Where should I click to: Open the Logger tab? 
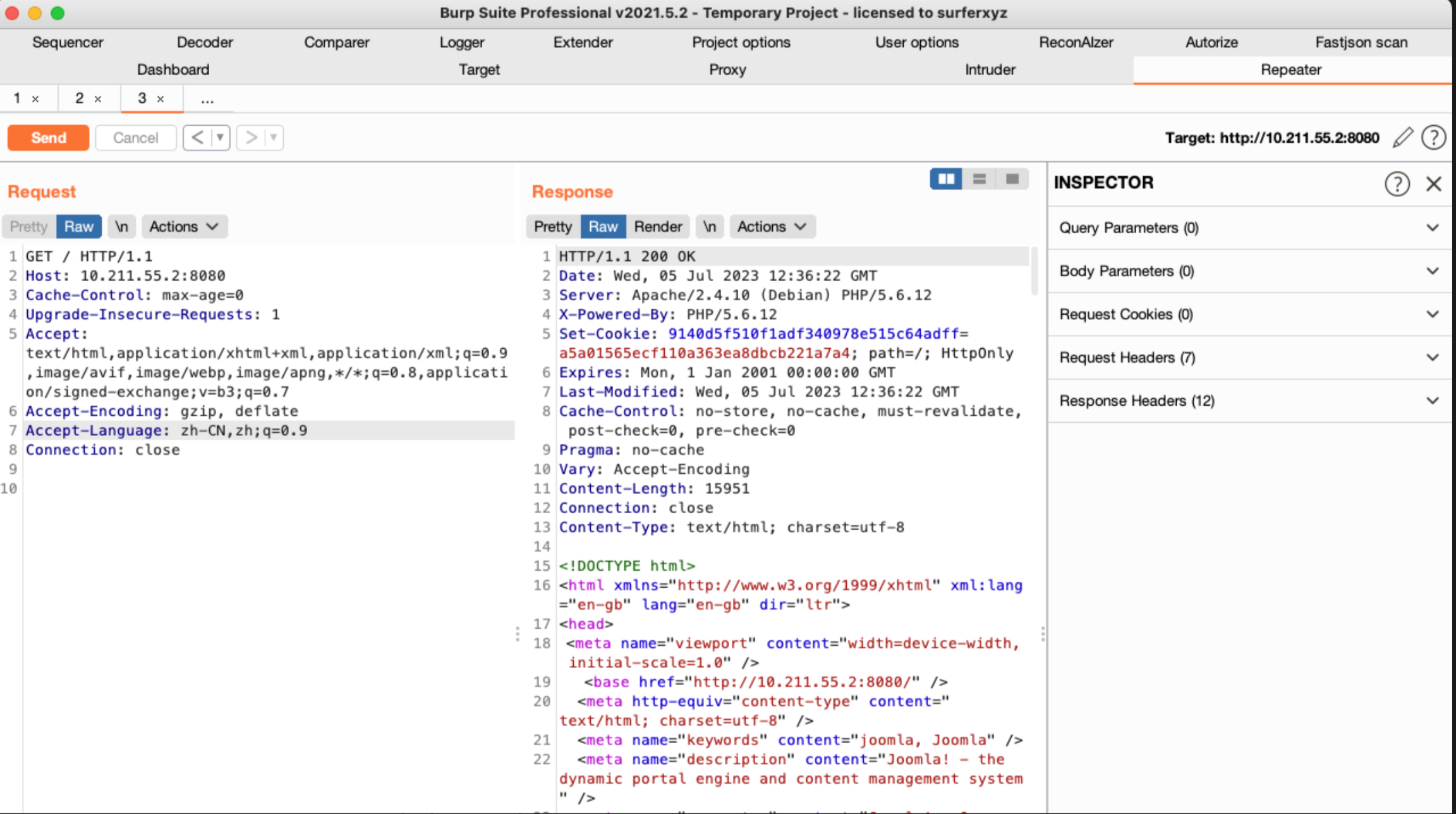462,42
